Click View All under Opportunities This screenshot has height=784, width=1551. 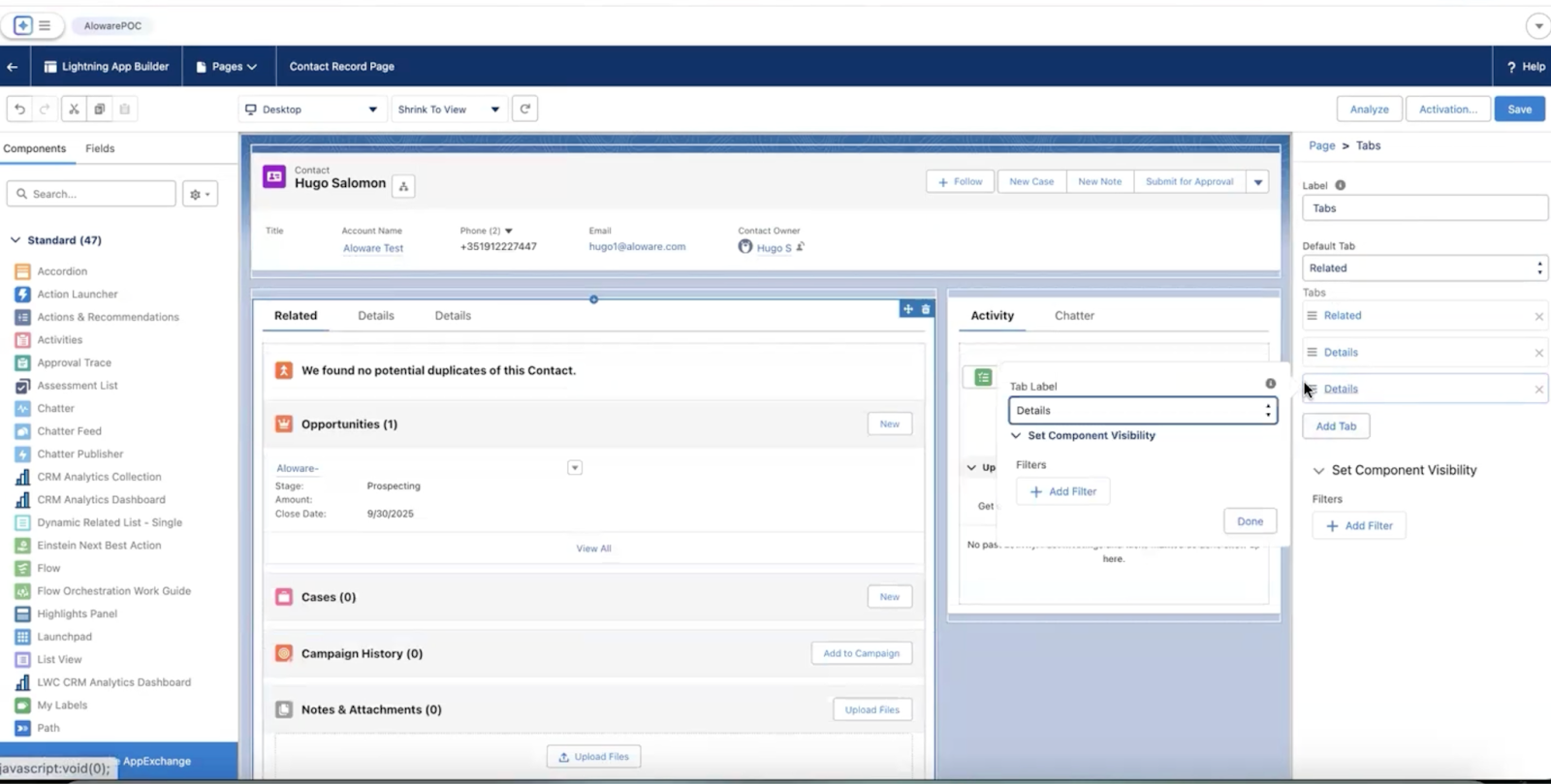(x=593, y=549)
